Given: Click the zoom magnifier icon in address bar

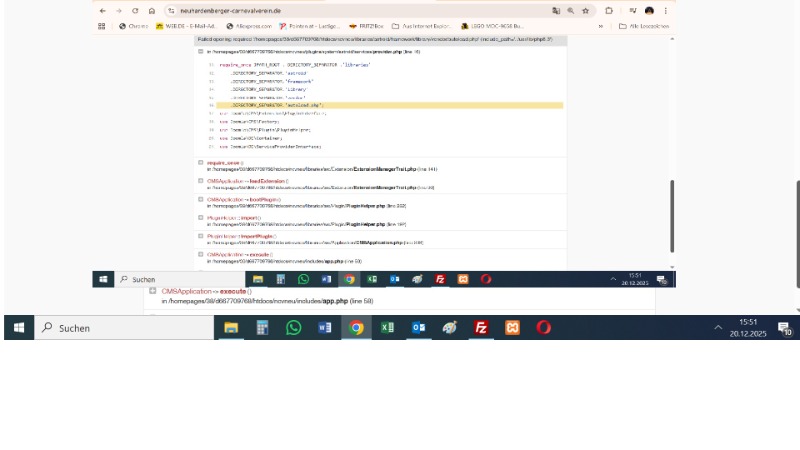Looking at the screenshot, I should tap(571, 10).
